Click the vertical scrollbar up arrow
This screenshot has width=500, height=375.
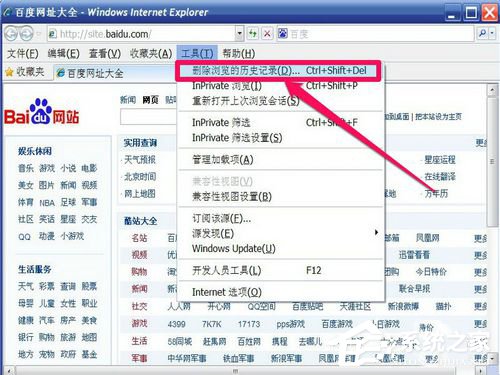click(492, 90)
